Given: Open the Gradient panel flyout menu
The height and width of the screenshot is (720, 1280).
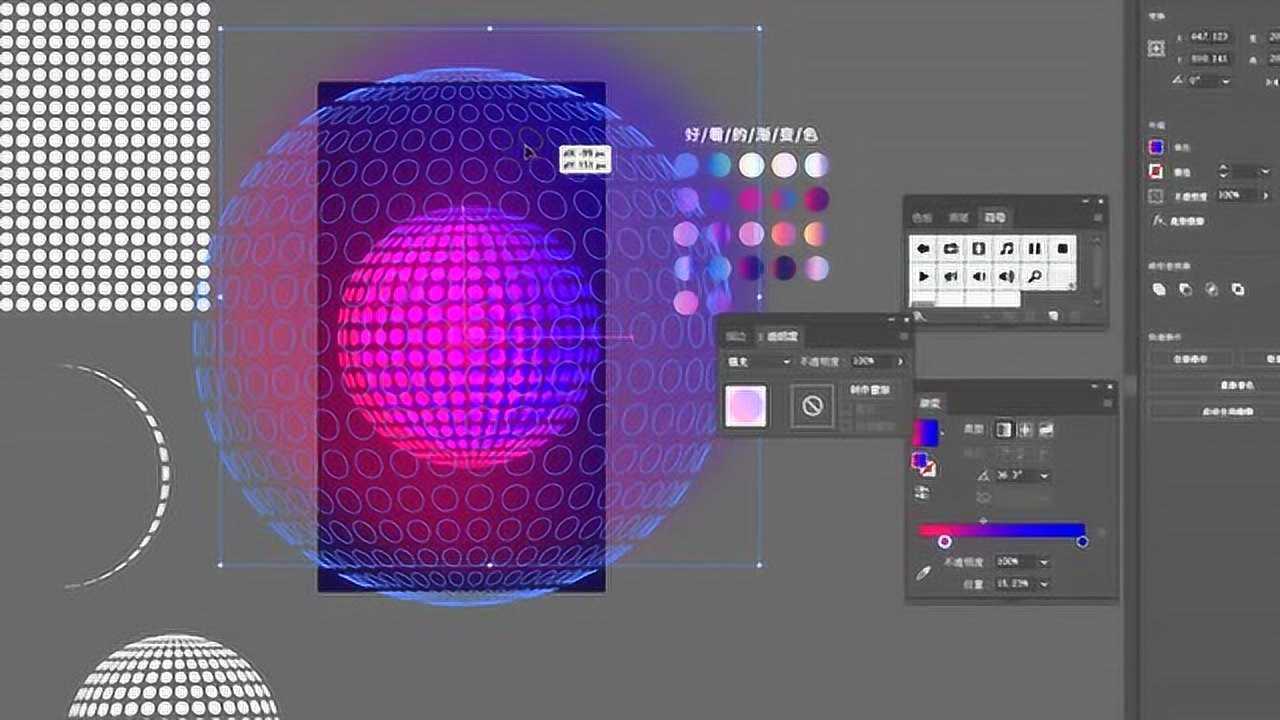Looking at the screenshot, I should [x=1108, y=403].
